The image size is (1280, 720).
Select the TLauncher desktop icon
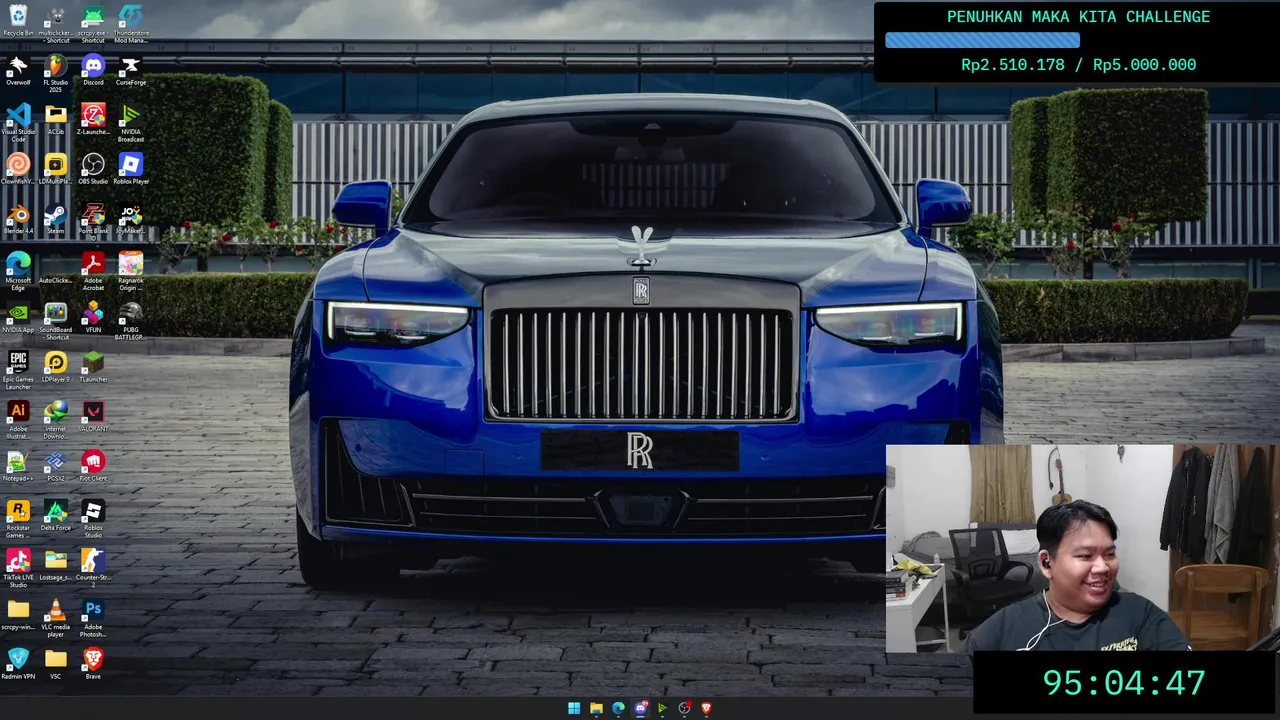pyautogui.click(x=93, y=367)
